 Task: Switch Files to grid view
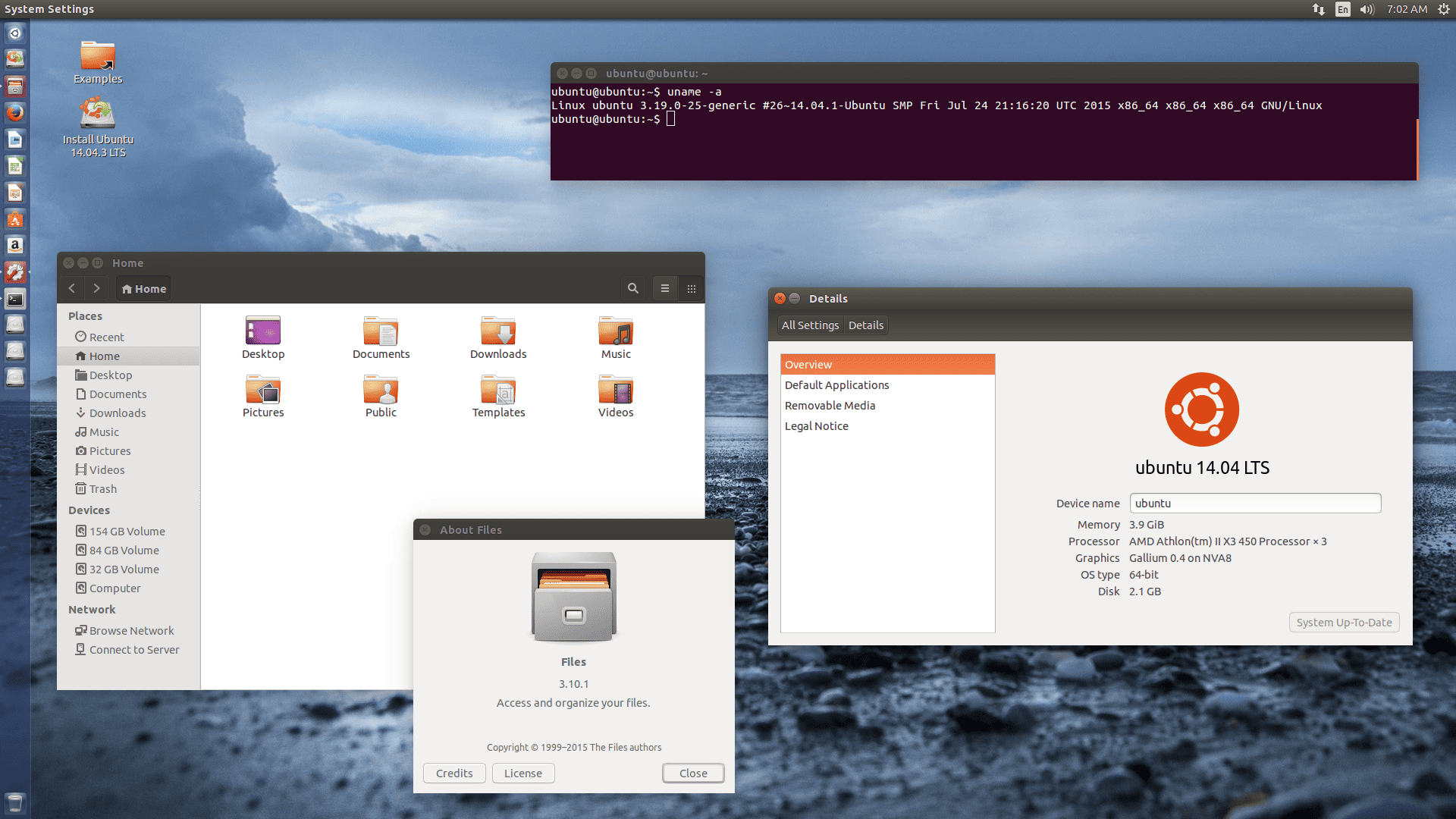tap(691, 288)
